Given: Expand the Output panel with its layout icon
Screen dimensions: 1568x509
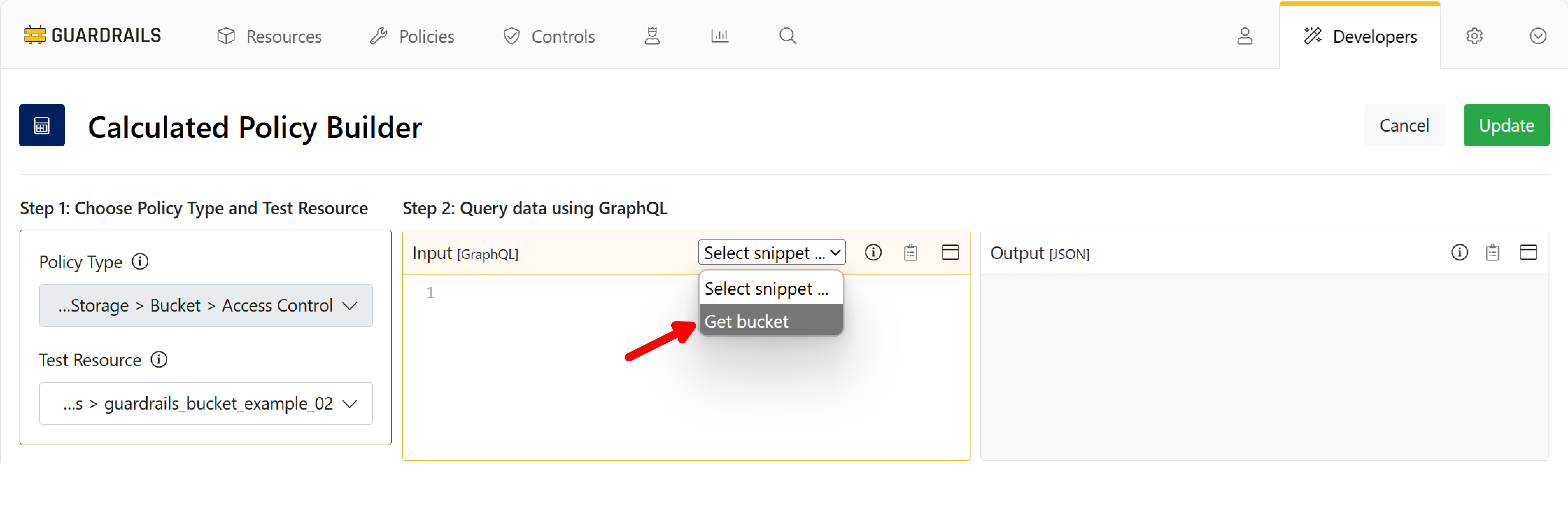Looking at the screenshot, I should (1529, 252).
